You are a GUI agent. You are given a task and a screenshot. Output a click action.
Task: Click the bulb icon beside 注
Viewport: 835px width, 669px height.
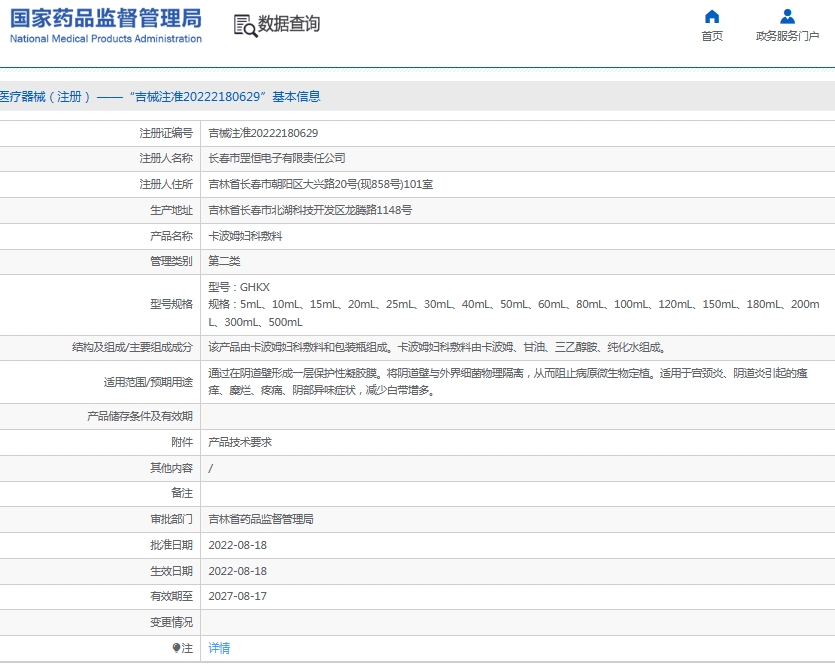pos(176,648)
